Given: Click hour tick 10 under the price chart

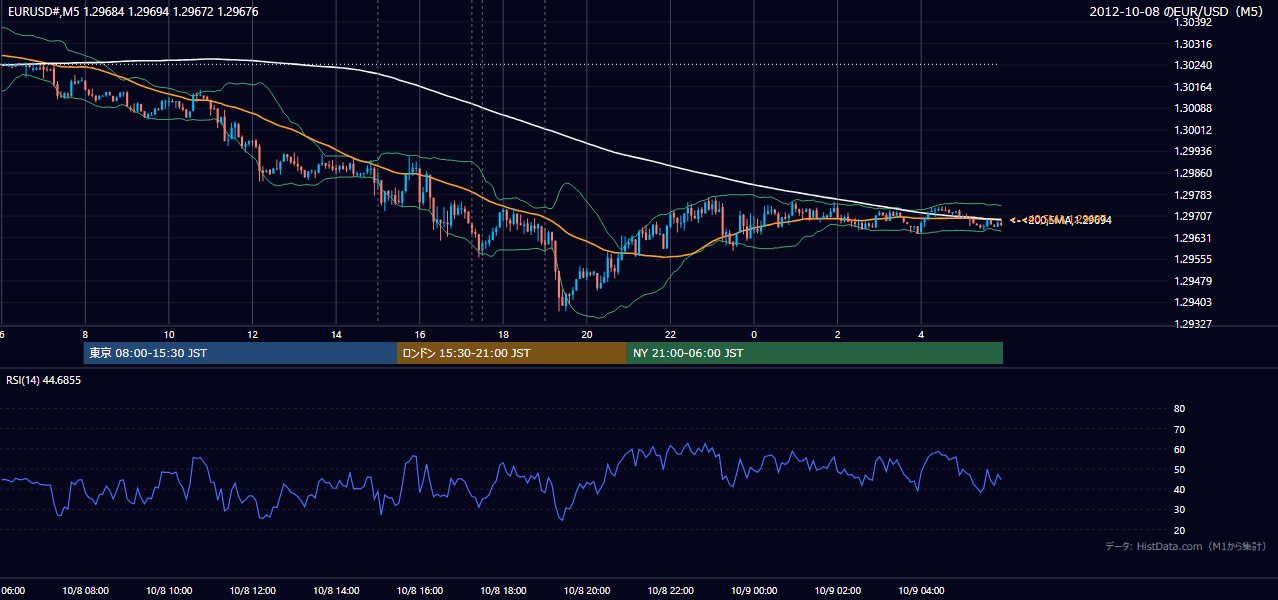Looking at the screenshot, I should coord(169,334).
